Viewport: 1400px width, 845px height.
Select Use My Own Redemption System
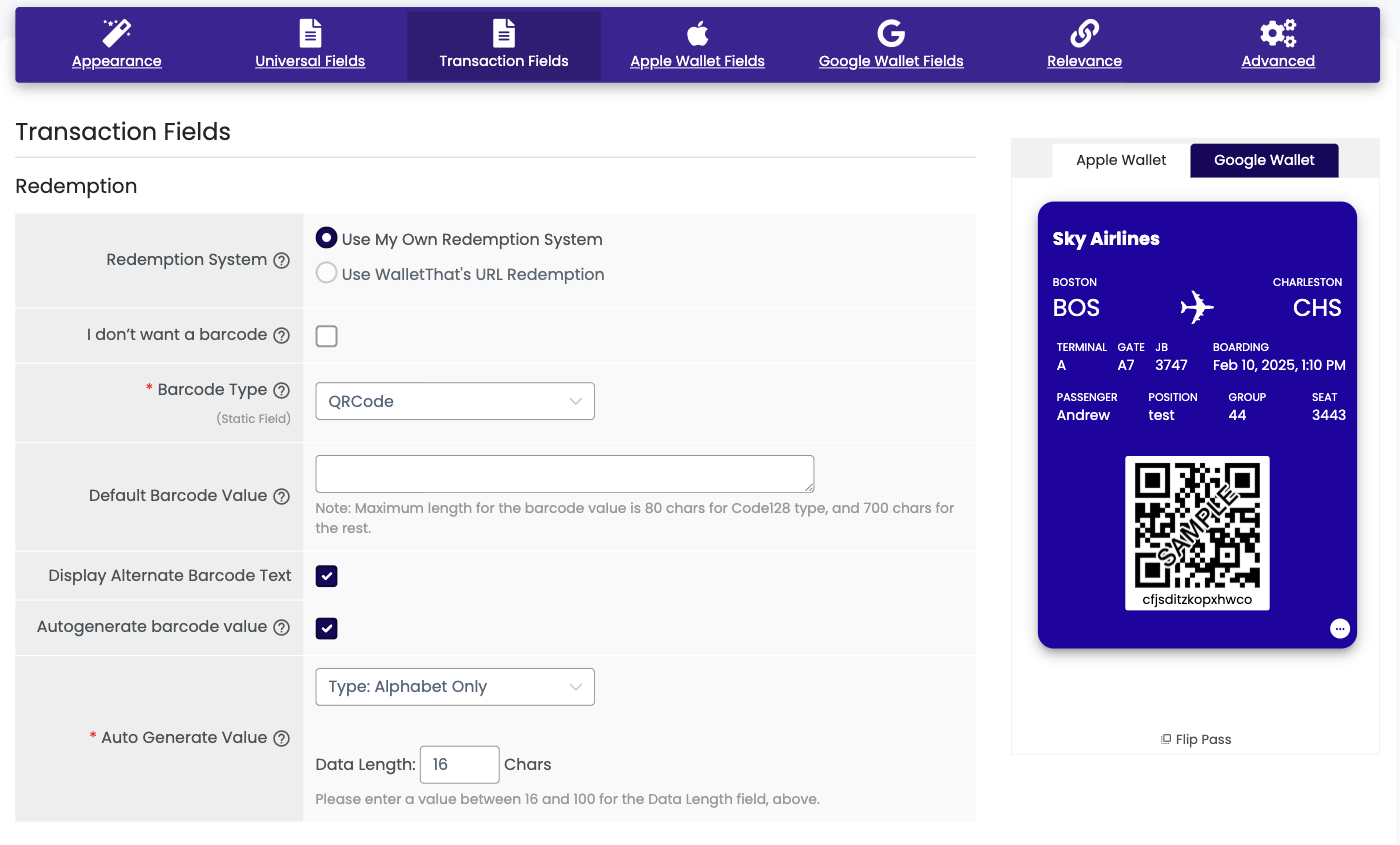(x=326, y=238)
